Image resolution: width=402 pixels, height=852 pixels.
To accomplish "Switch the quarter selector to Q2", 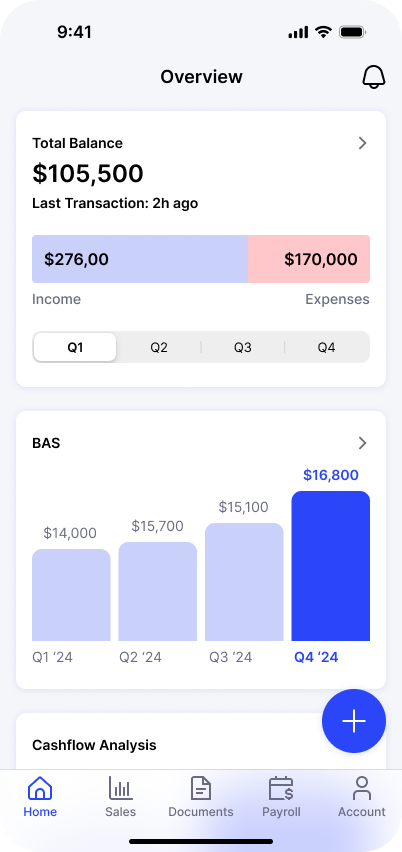I will click(x=159, y=347).
